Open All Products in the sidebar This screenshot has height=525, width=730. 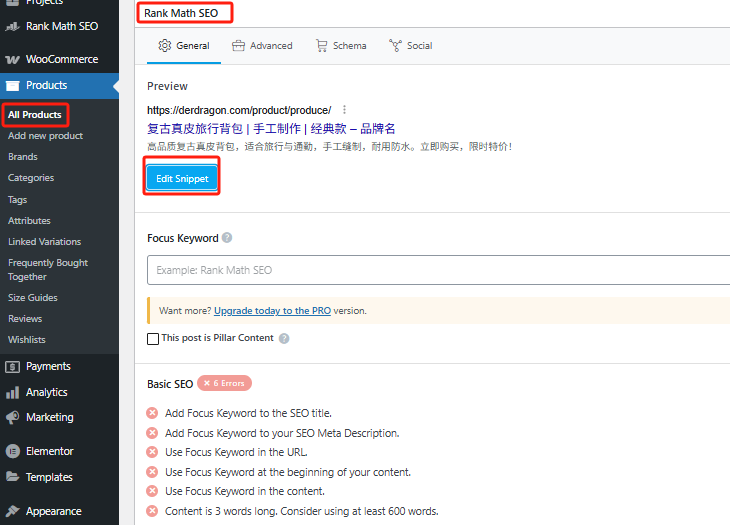click(x=35, y=115)
